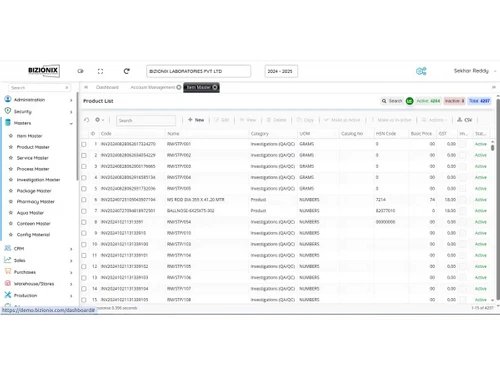Click the star icon beside Product Master
Screen dimensions: 500x375
pos(11,147)
